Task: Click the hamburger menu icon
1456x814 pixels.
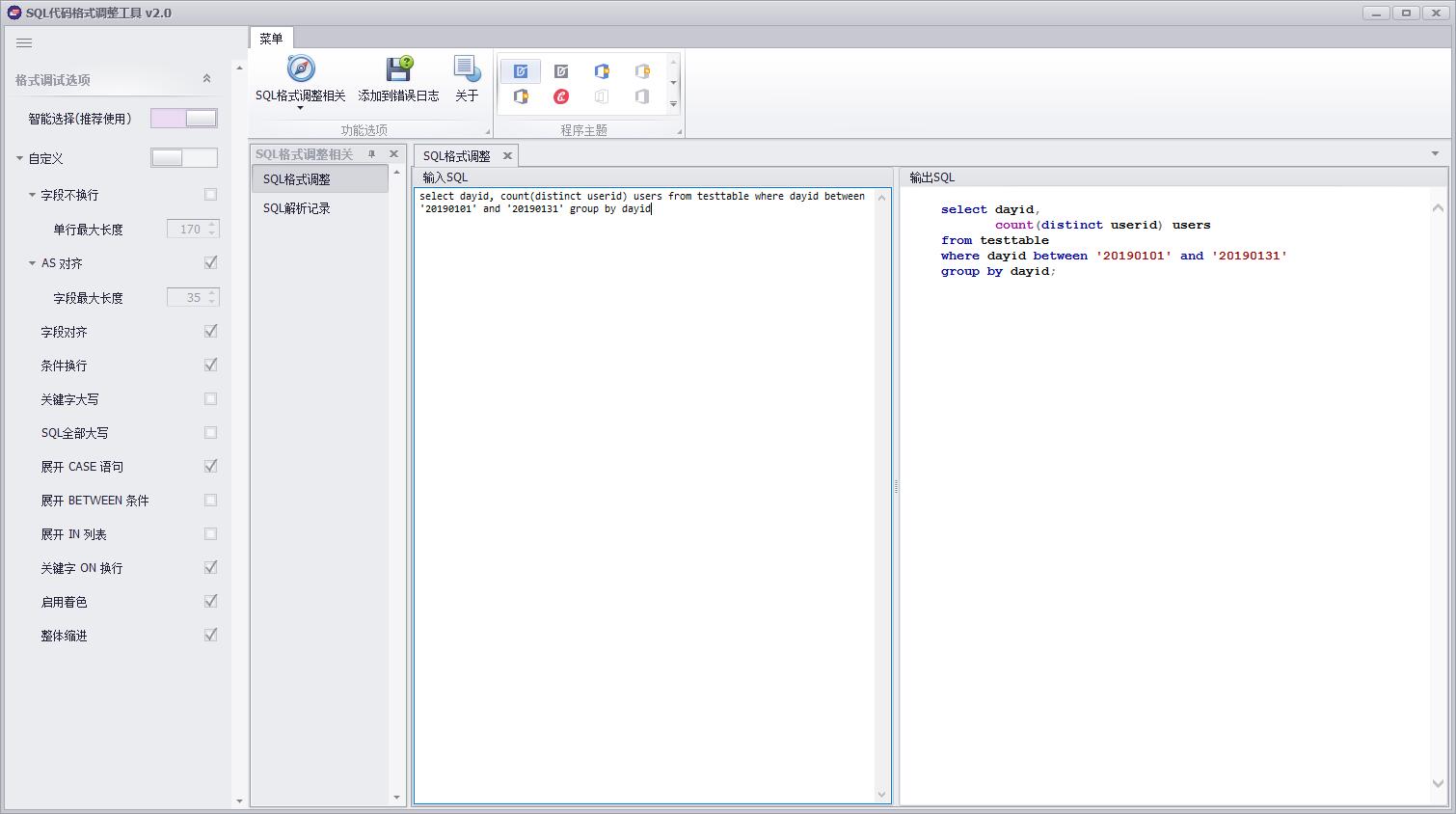Action: [24, 42]
